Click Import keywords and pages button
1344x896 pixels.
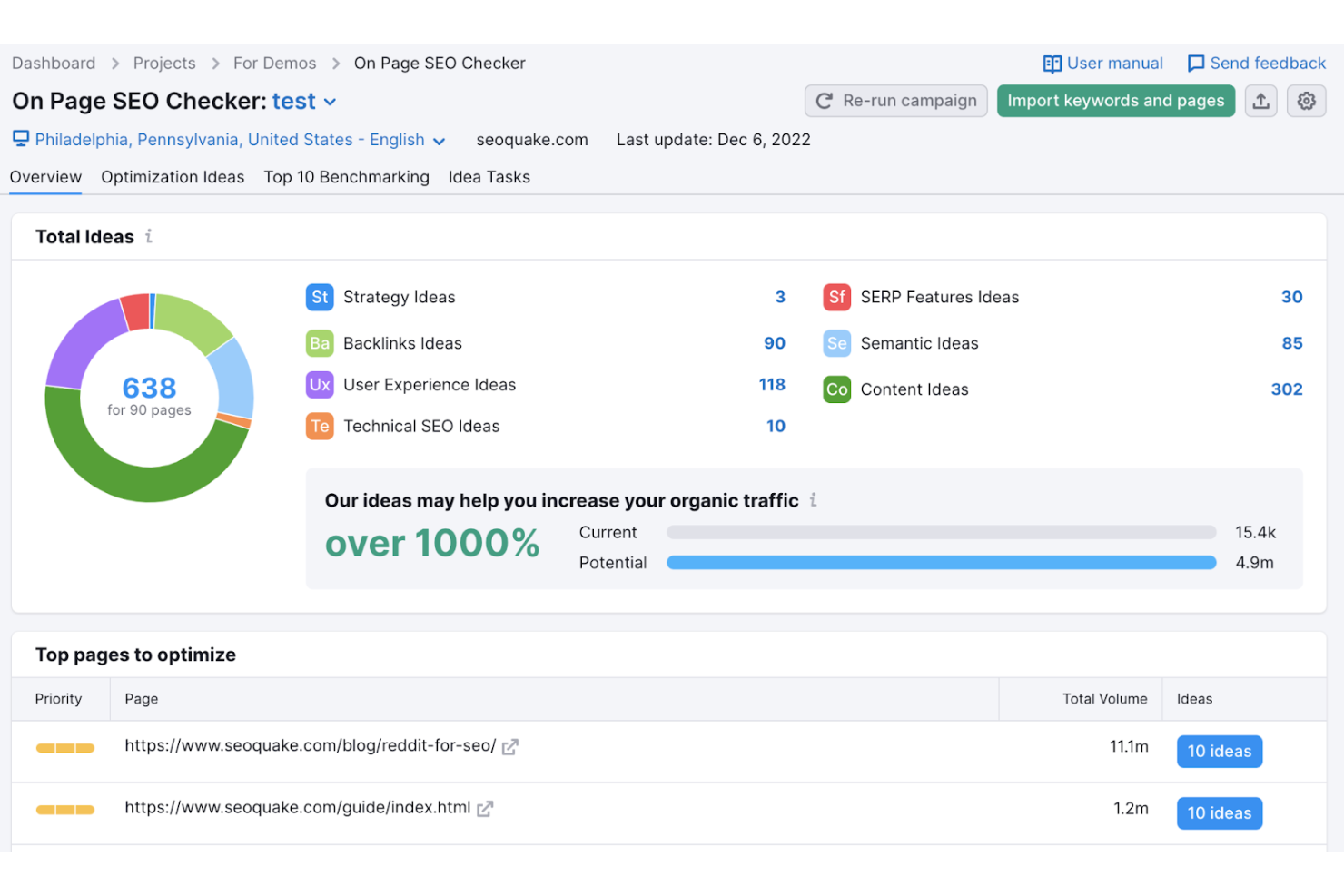pyautogui.click(x=1116, y=101)
